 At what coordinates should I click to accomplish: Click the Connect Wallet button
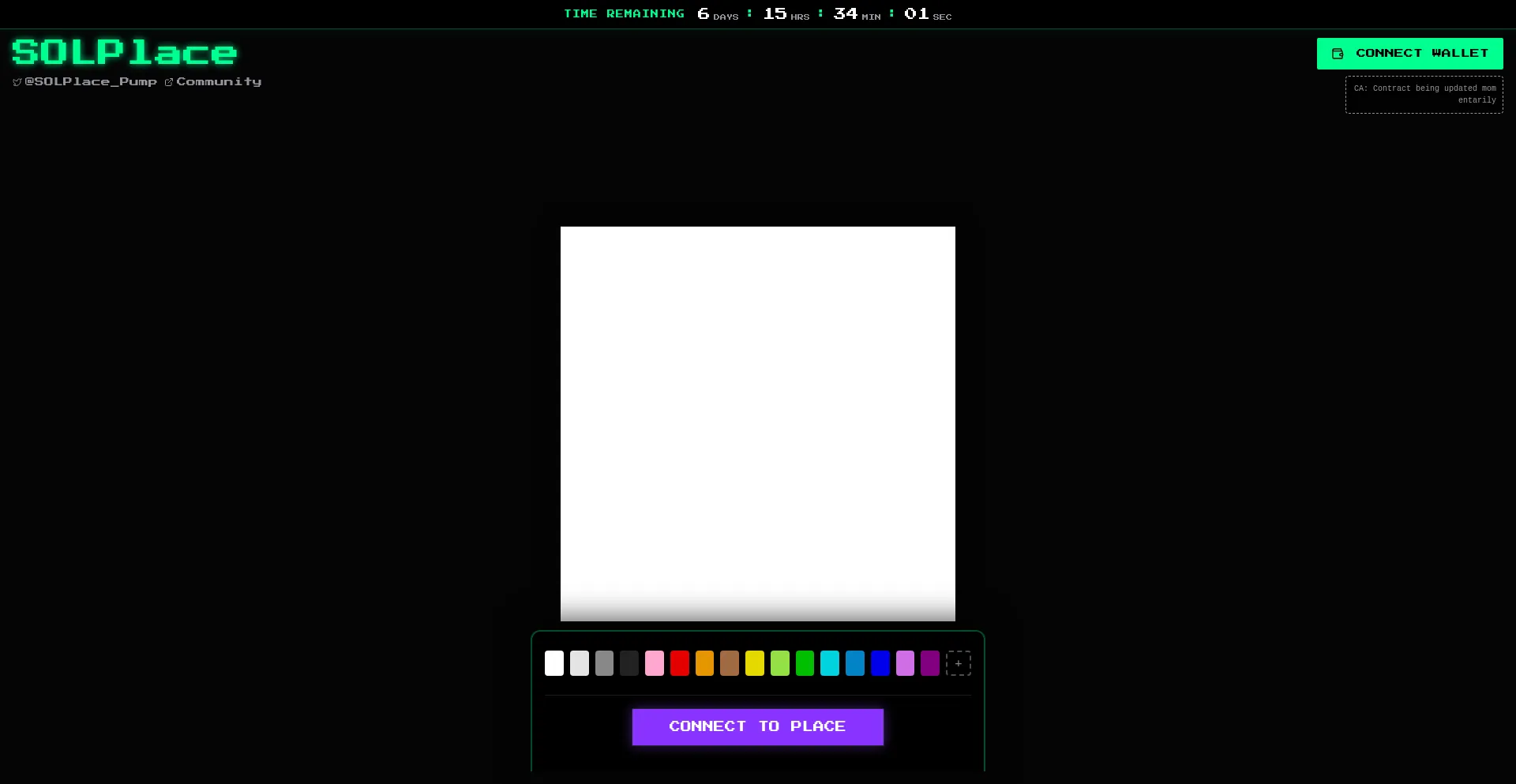(x=1409, y=54)
